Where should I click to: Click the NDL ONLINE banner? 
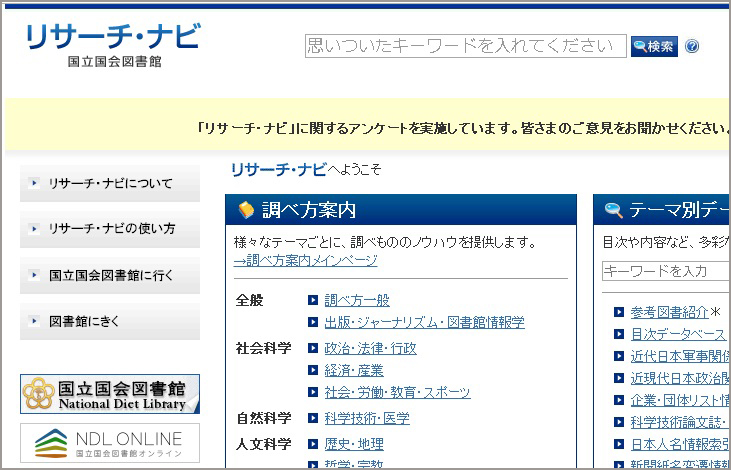[110, 443]
